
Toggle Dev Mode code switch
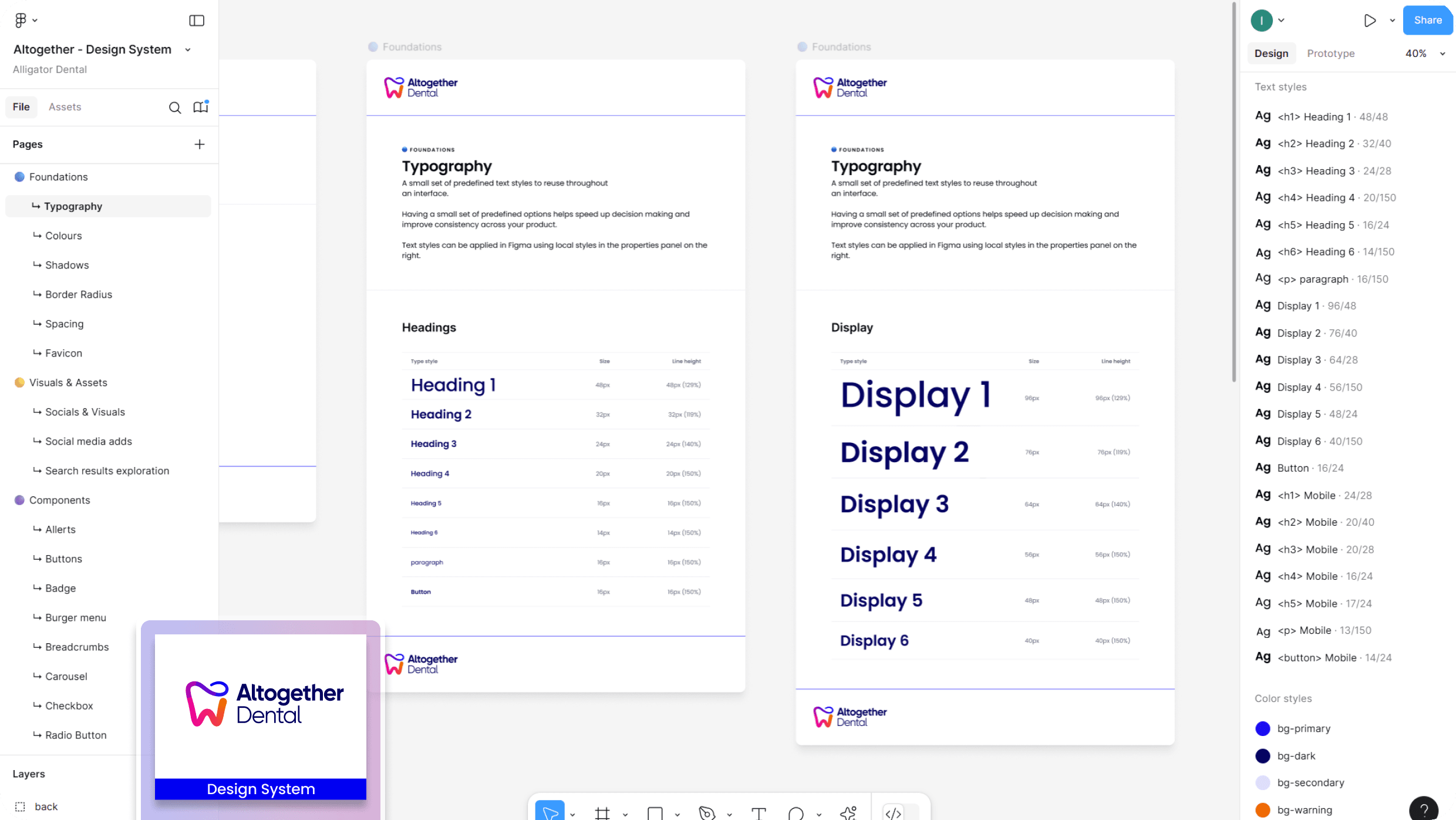tap(894, 813)
